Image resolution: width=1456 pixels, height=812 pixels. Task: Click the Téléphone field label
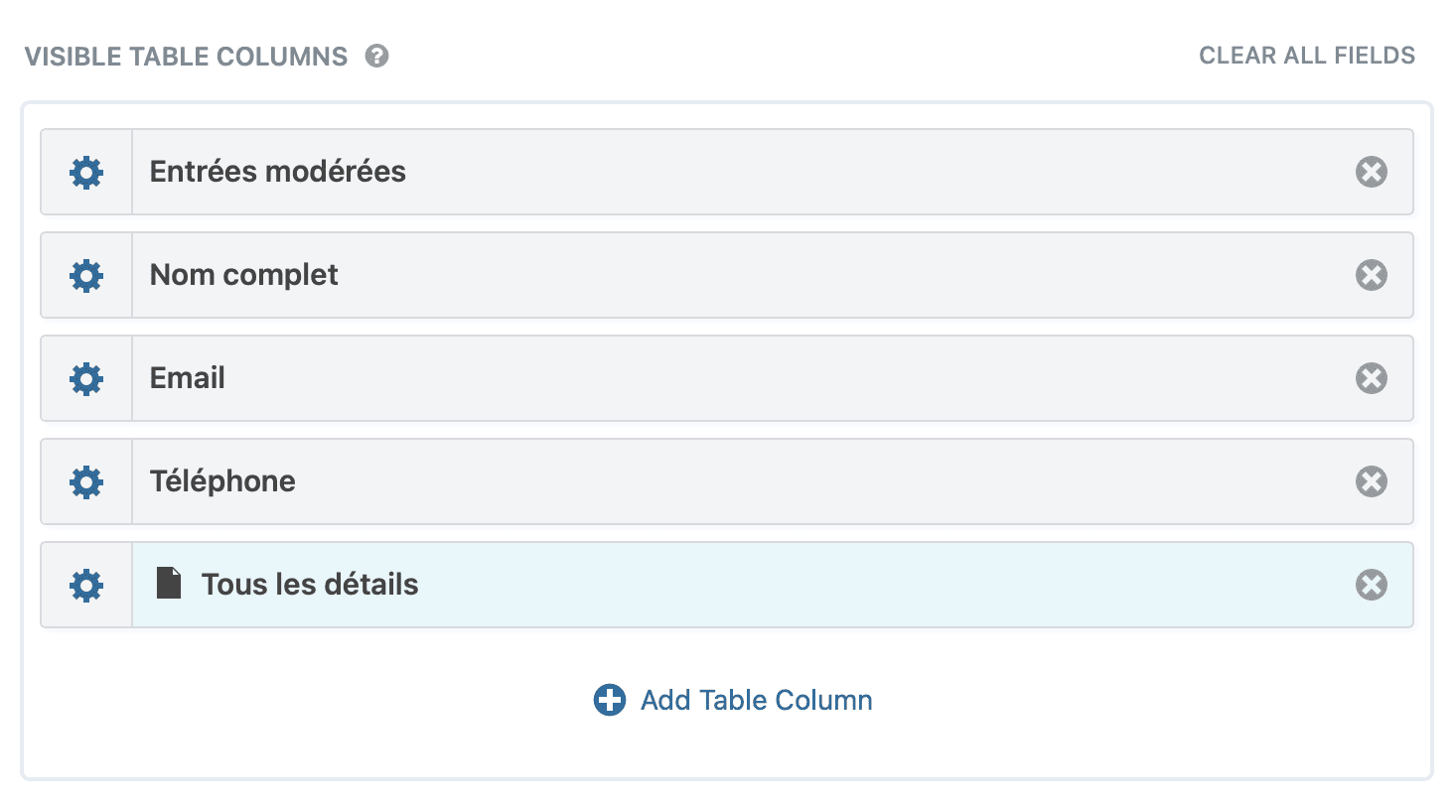[222, 481]
